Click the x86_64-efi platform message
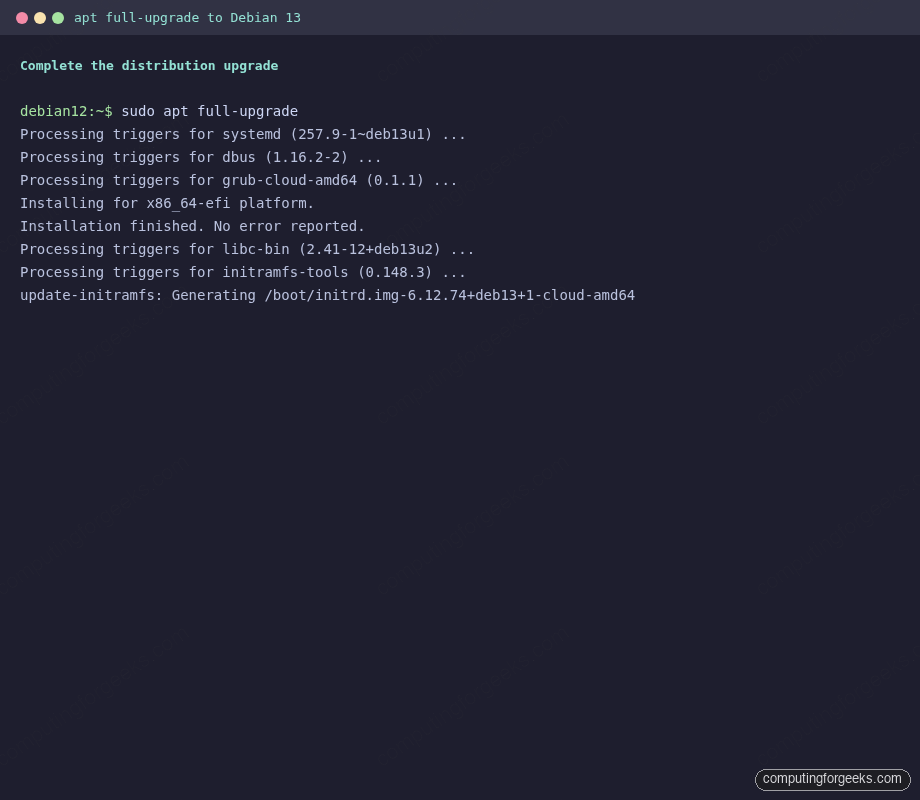Screen dimensions: 920x800 166,203
